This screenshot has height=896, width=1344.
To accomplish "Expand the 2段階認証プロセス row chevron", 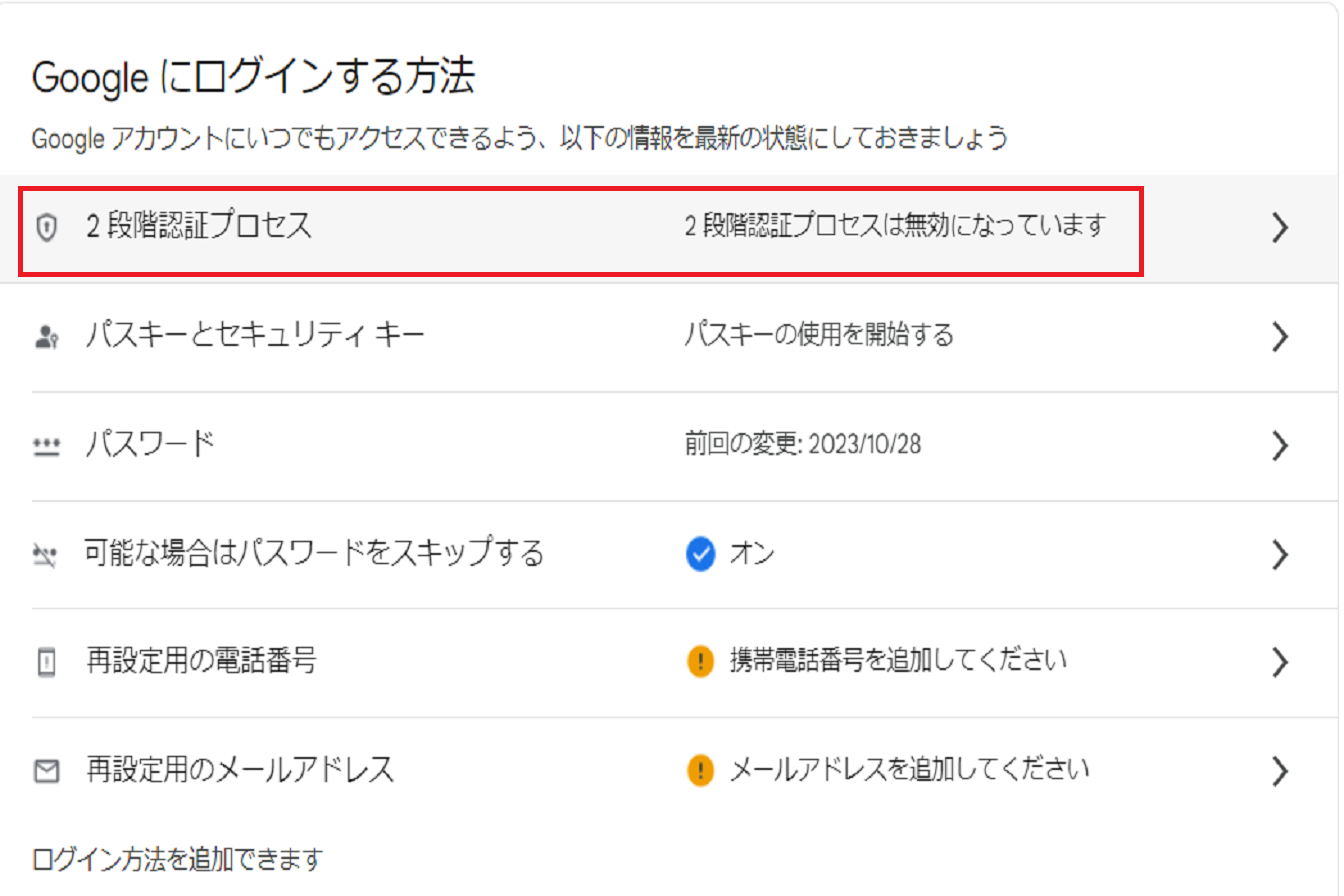I will 1279,228.
